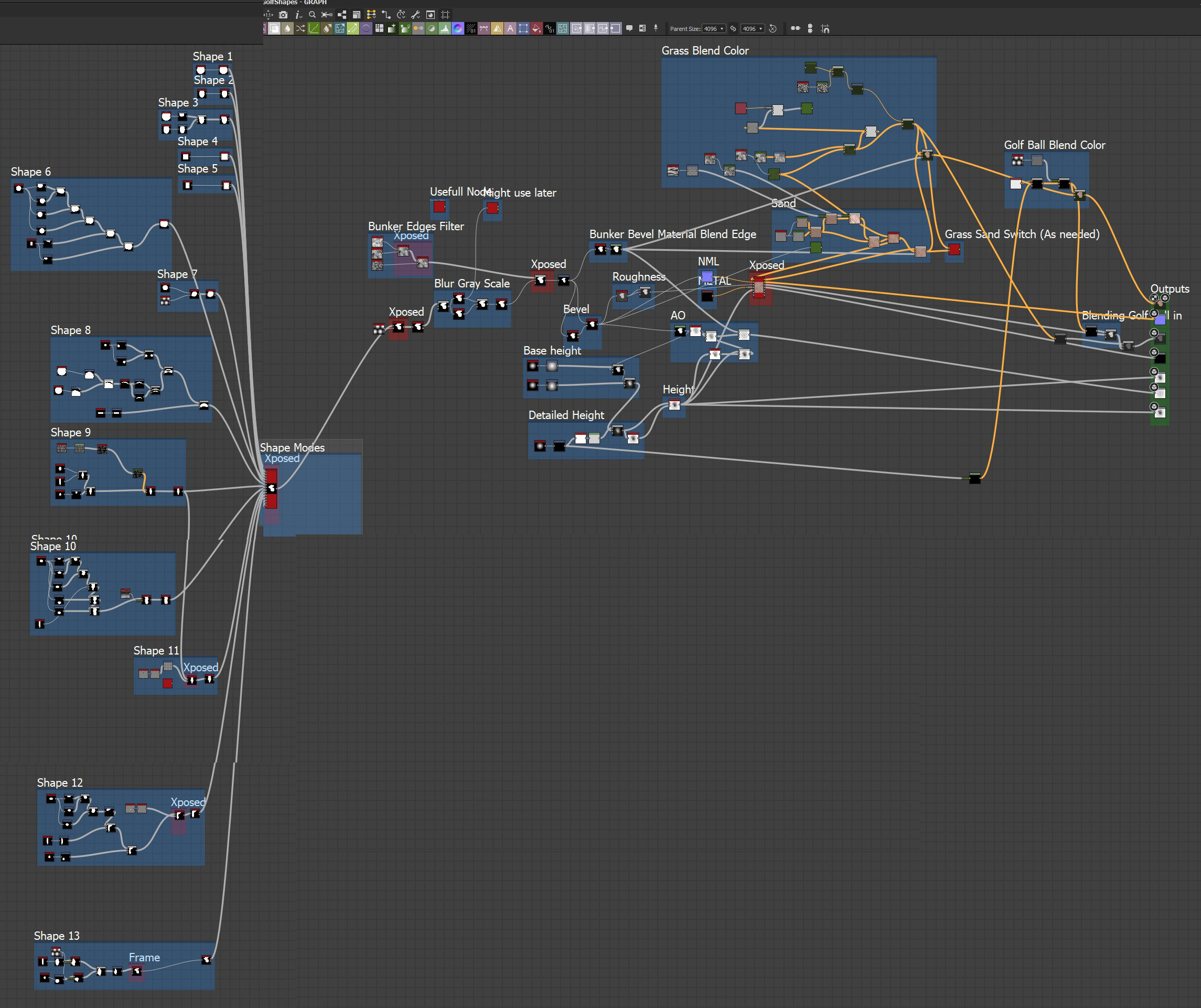1201x1008 pixels.
Task: Open the second 4096 size dropdown
Action: point(753,29)
